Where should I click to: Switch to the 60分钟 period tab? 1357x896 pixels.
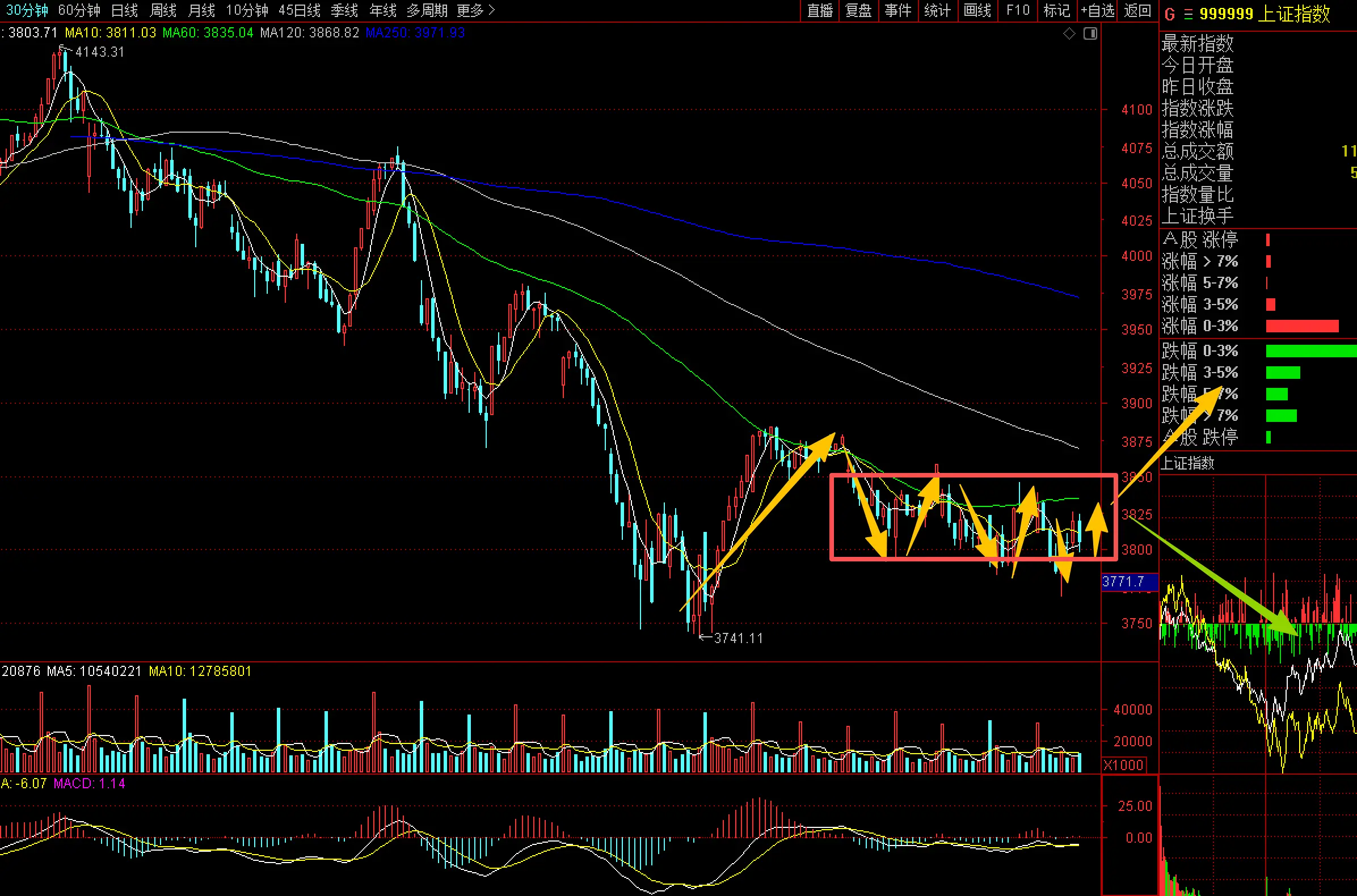pos(79,10)
